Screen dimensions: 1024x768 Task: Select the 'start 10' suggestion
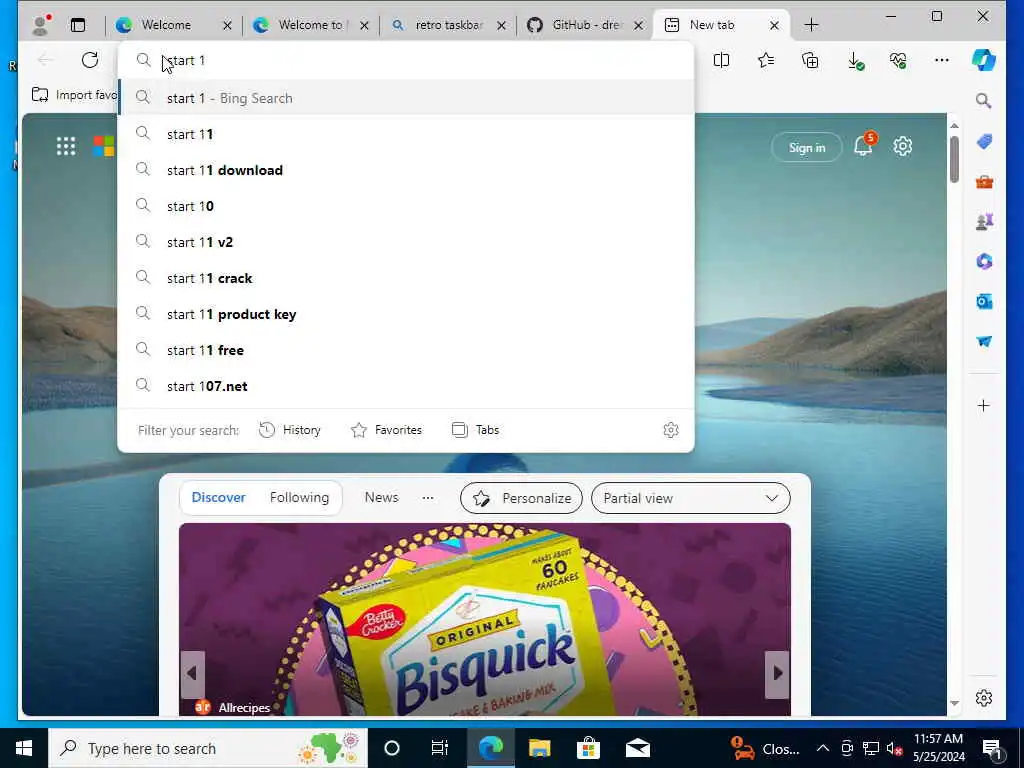pyautogui.click(x=406, y=206)
